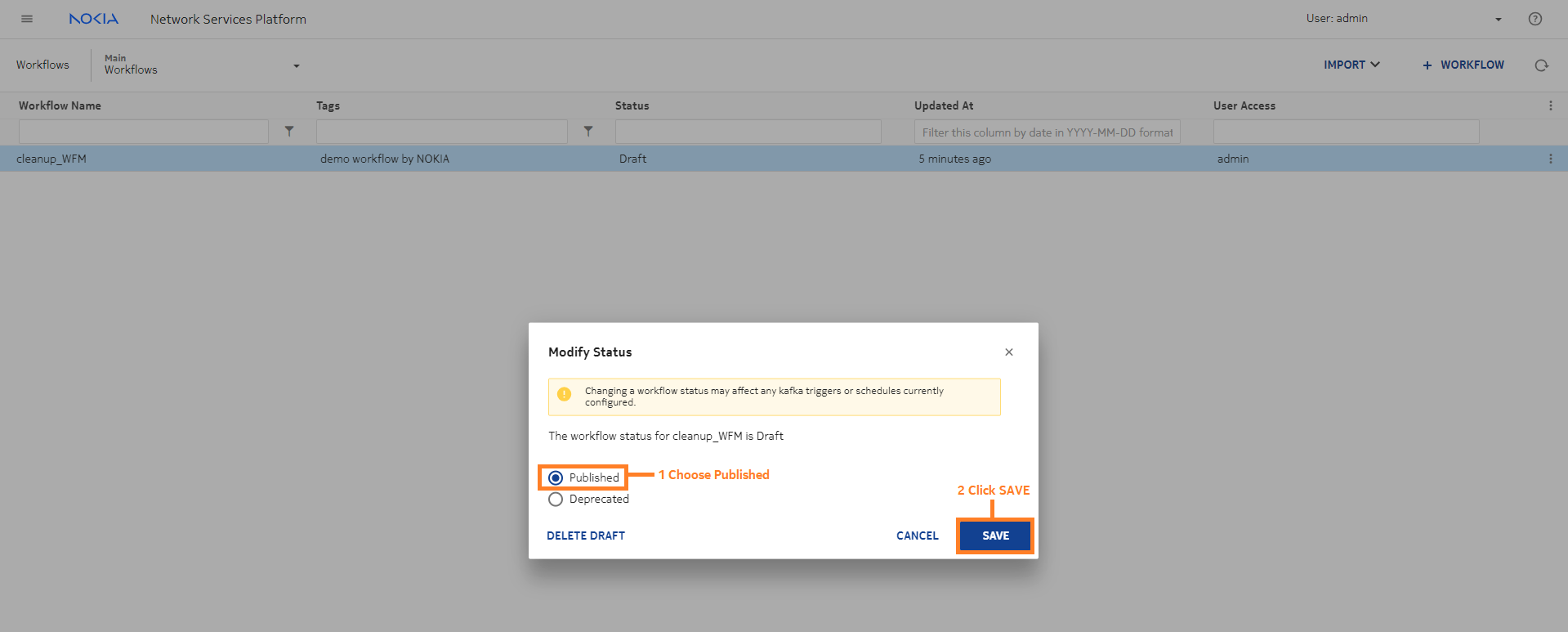This screenshot has width=1568, height=632.
Task: Click the Nokia logo
Action: click(x=94, y=19)
